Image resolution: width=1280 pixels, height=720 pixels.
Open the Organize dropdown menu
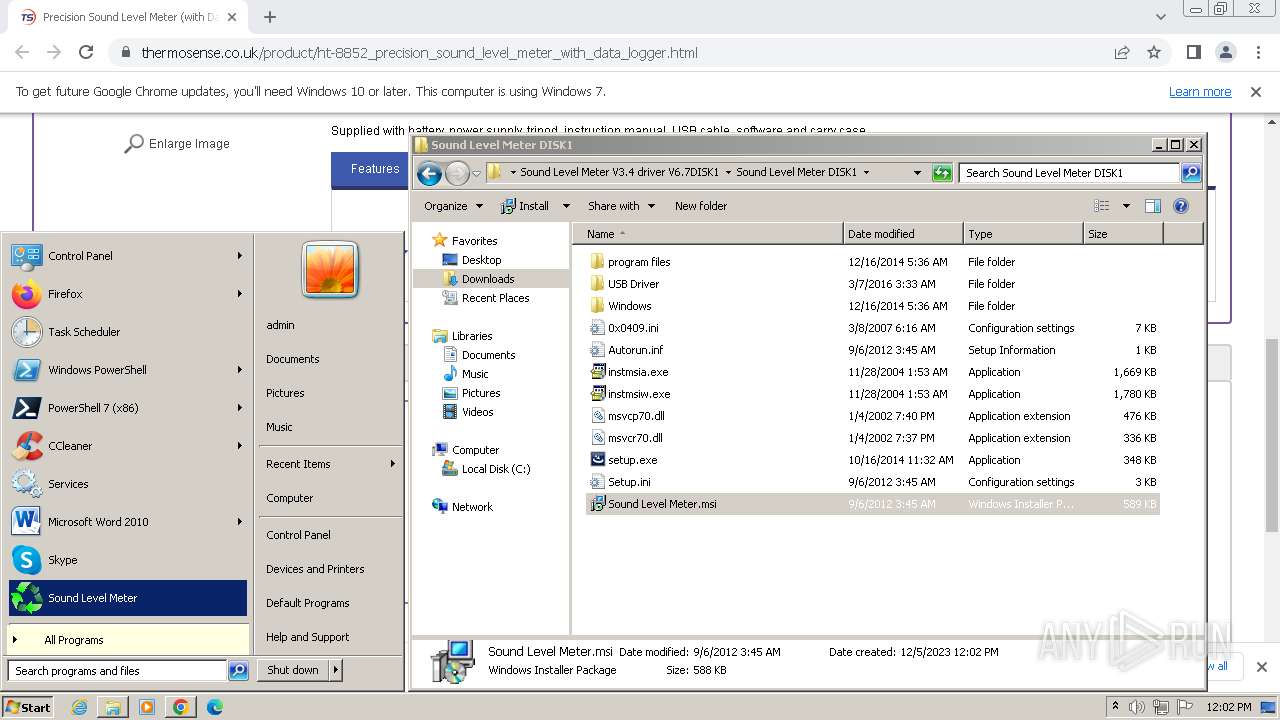[453, 206]
